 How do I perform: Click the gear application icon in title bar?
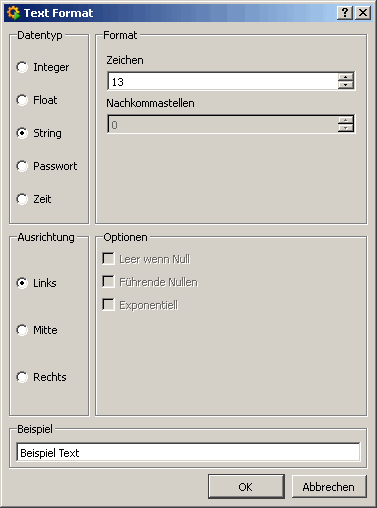pos(13,13)
